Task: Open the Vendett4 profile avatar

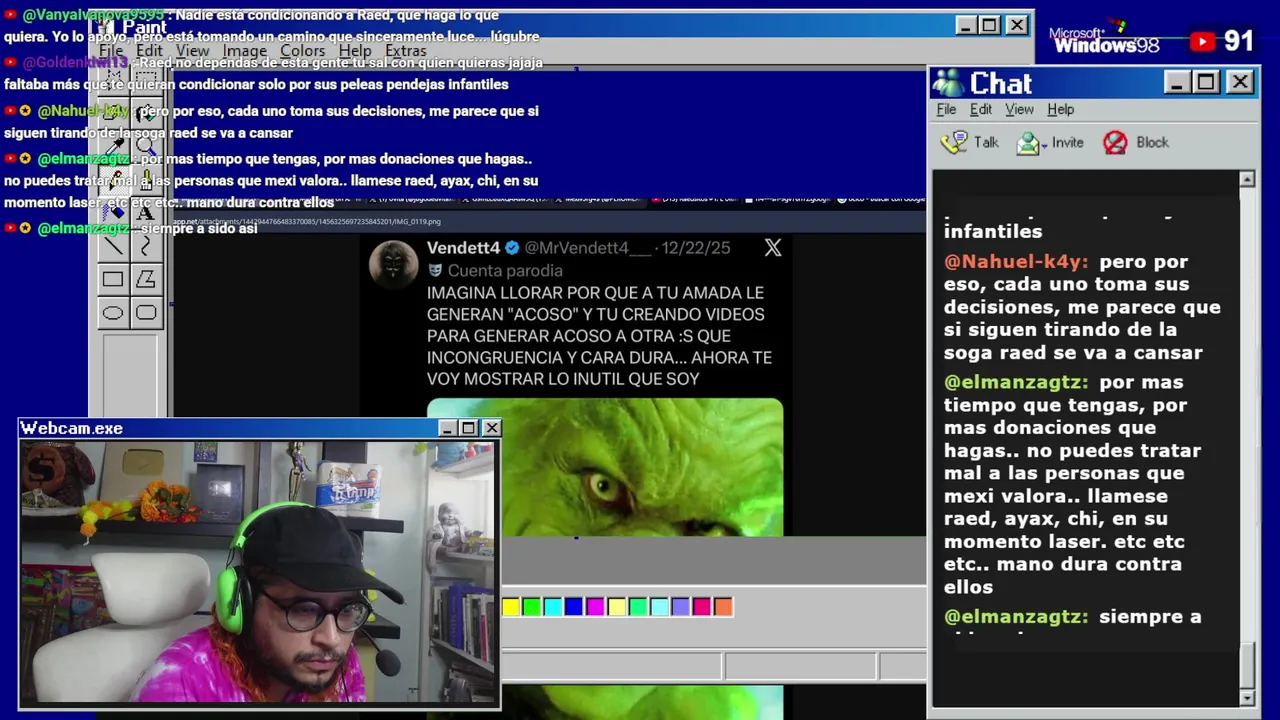Action: click(393, 264)
